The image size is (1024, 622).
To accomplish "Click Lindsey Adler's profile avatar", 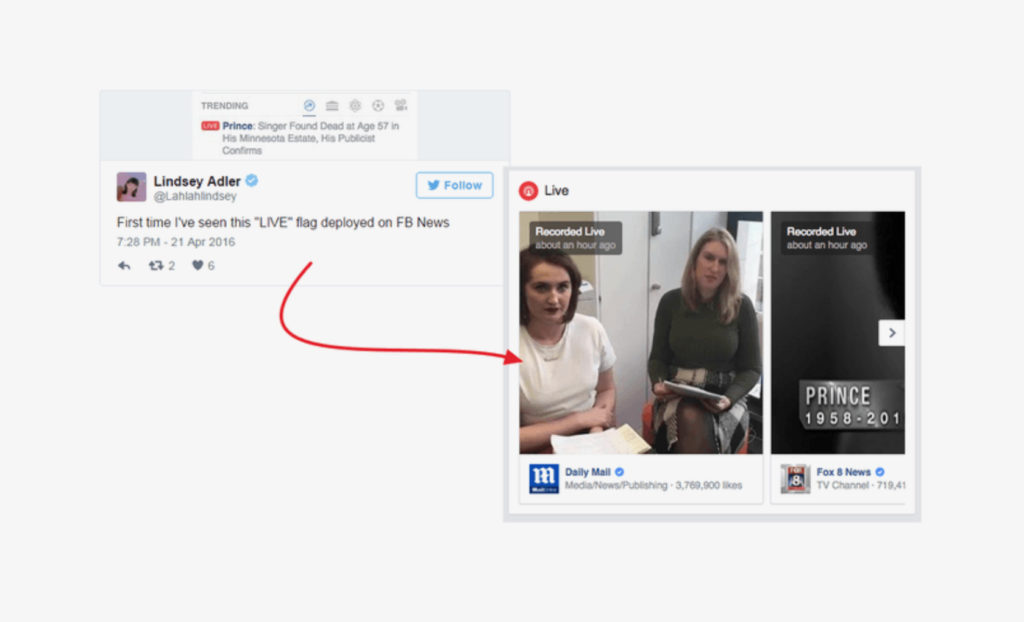I will click(131, 187).
